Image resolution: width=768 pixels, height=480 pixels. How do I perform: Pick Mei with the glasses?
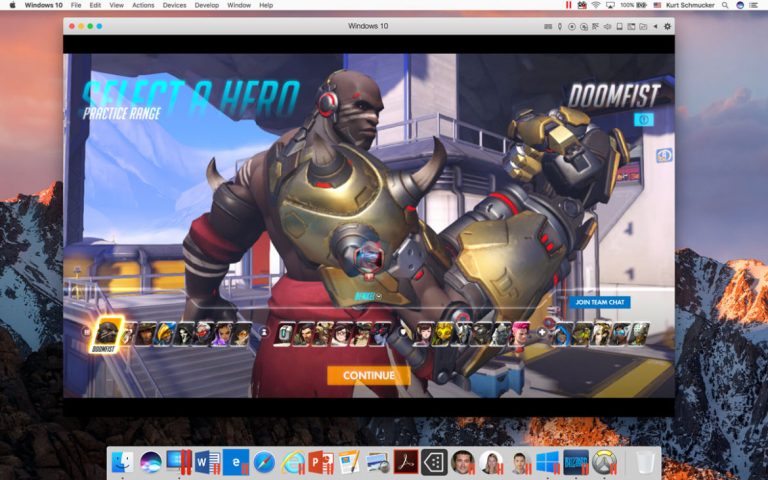coord(342,334)
